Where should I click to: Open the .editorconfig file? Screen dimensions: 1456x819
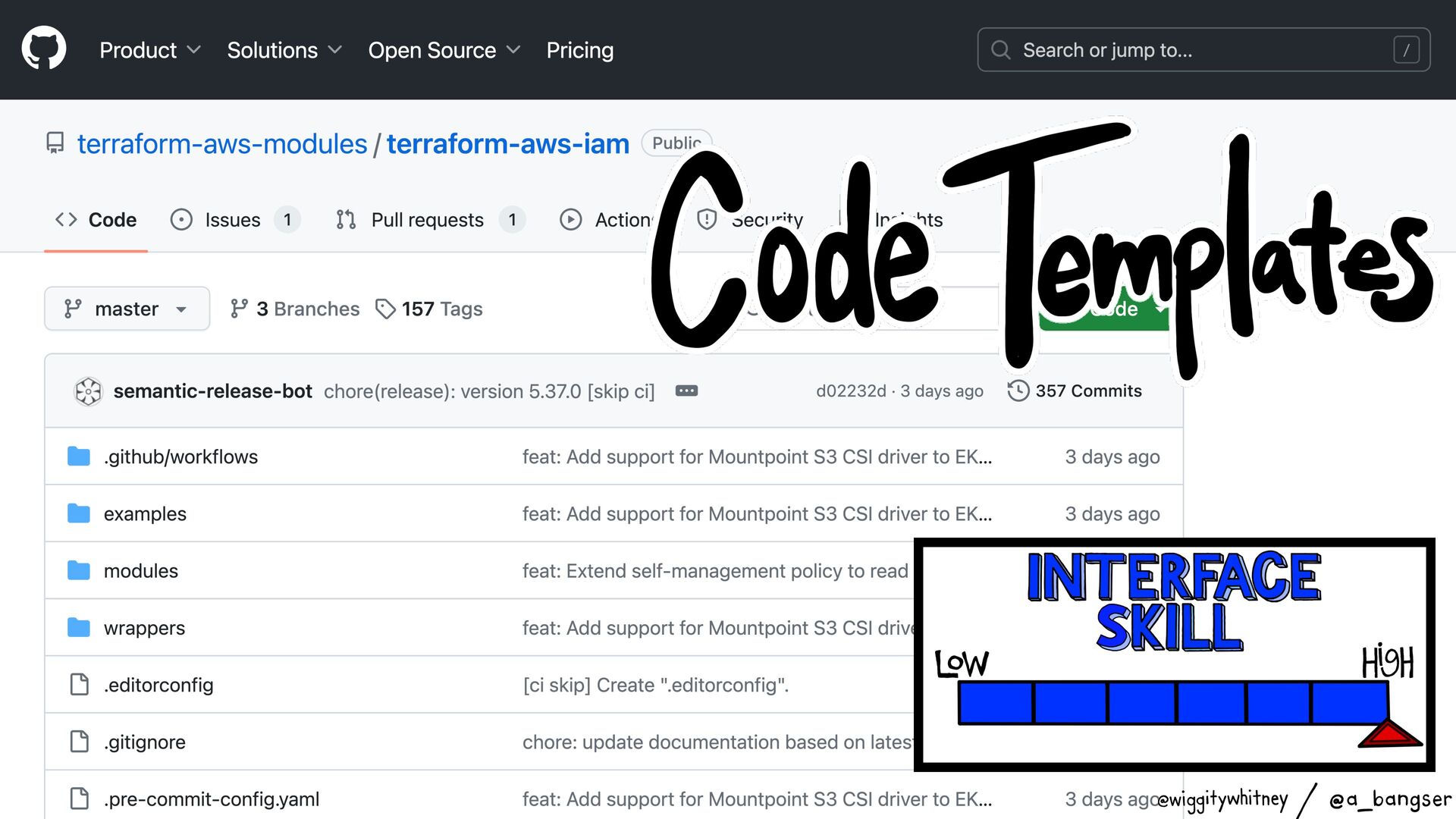point(158,685)
